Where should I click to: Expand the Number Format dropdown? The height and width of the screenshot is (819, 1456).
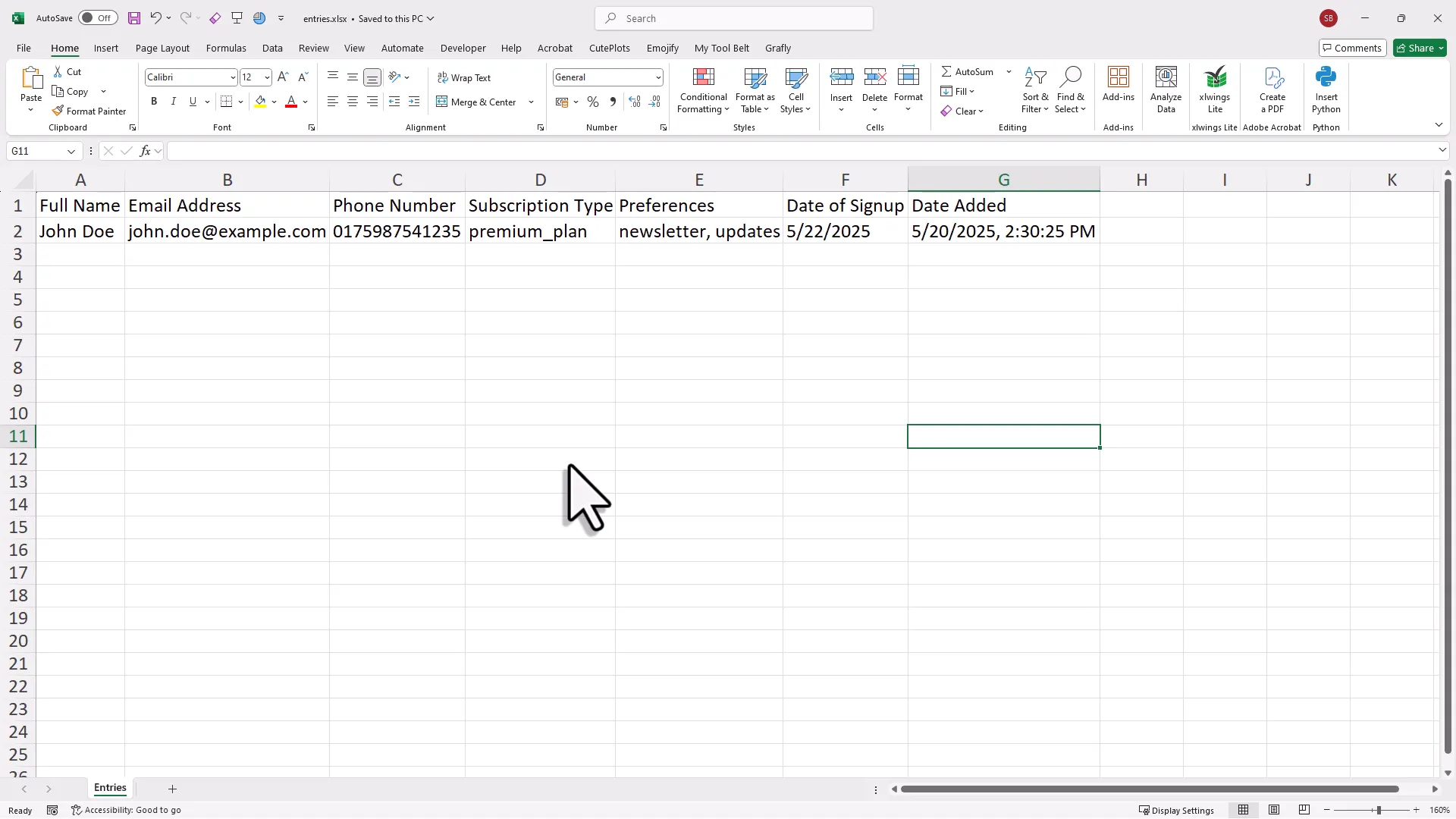[x=657, y=77]
